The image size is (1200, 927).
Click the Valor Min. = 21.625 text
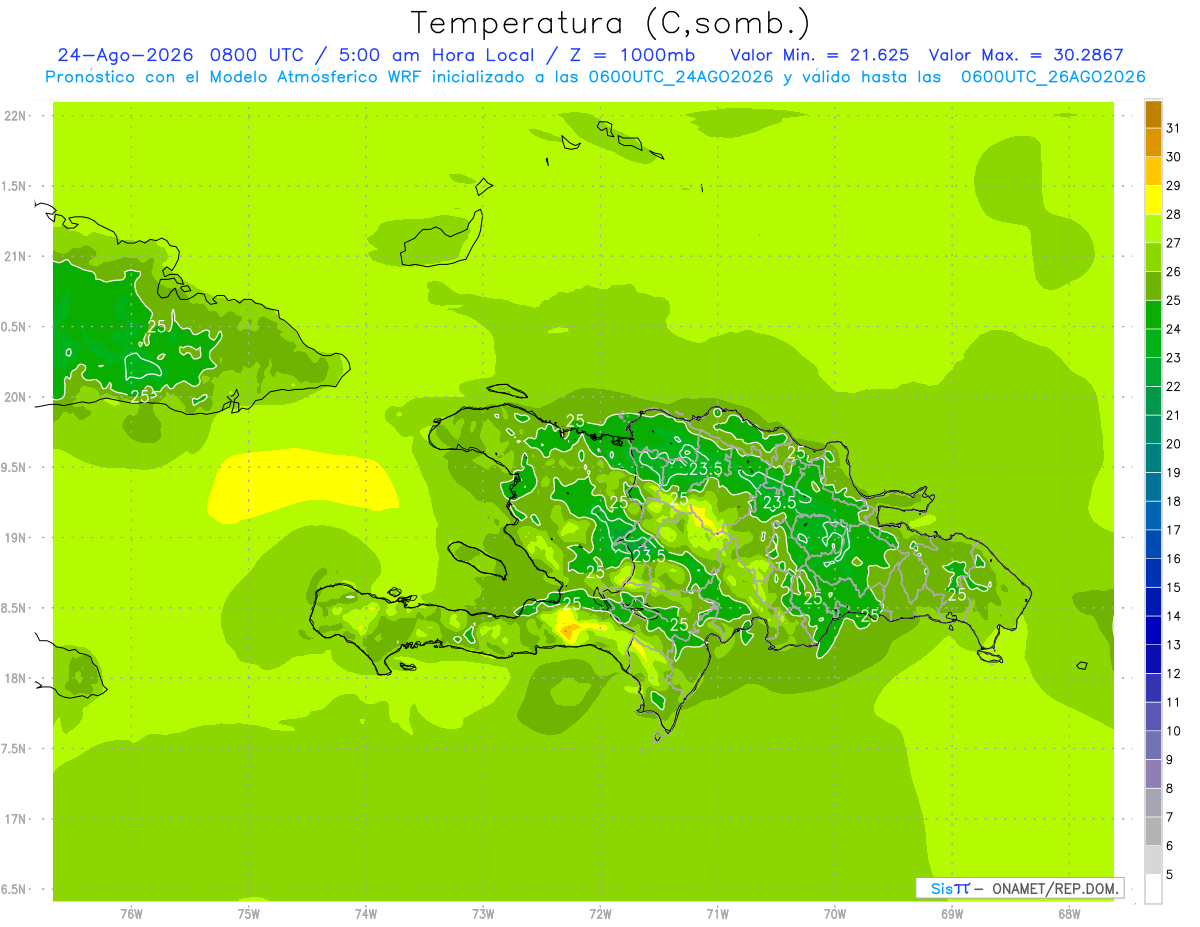(x=819, y=55)
